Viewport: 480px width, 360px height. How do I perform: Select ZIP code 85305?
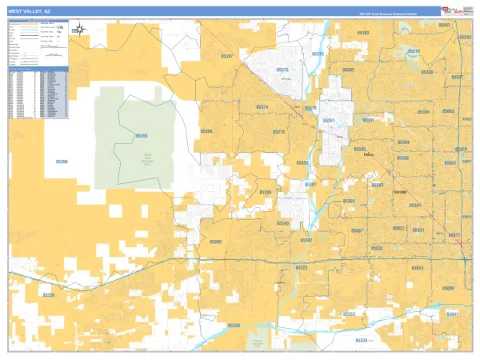point(349,201)
